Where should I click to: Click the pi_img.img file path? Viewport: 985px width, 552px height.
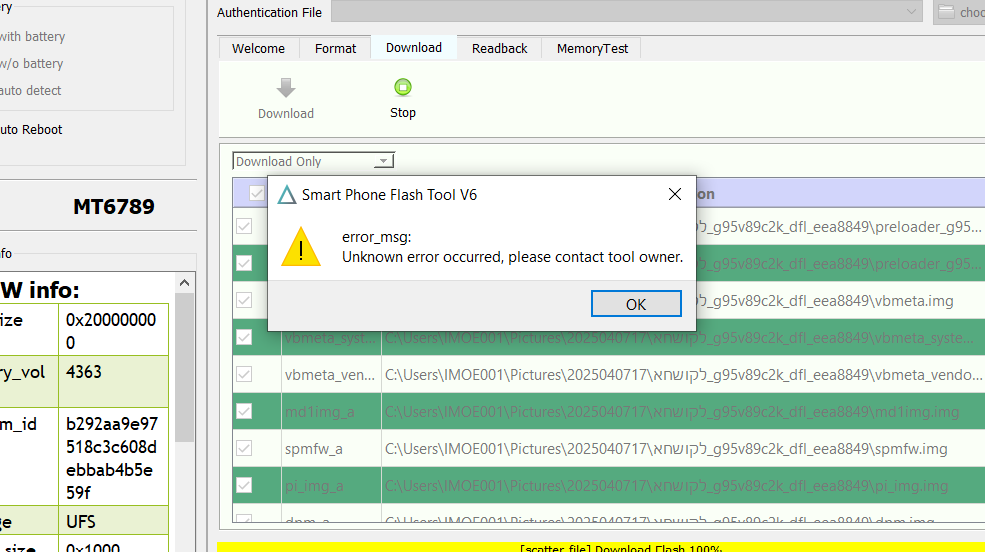tap(666, 486)
